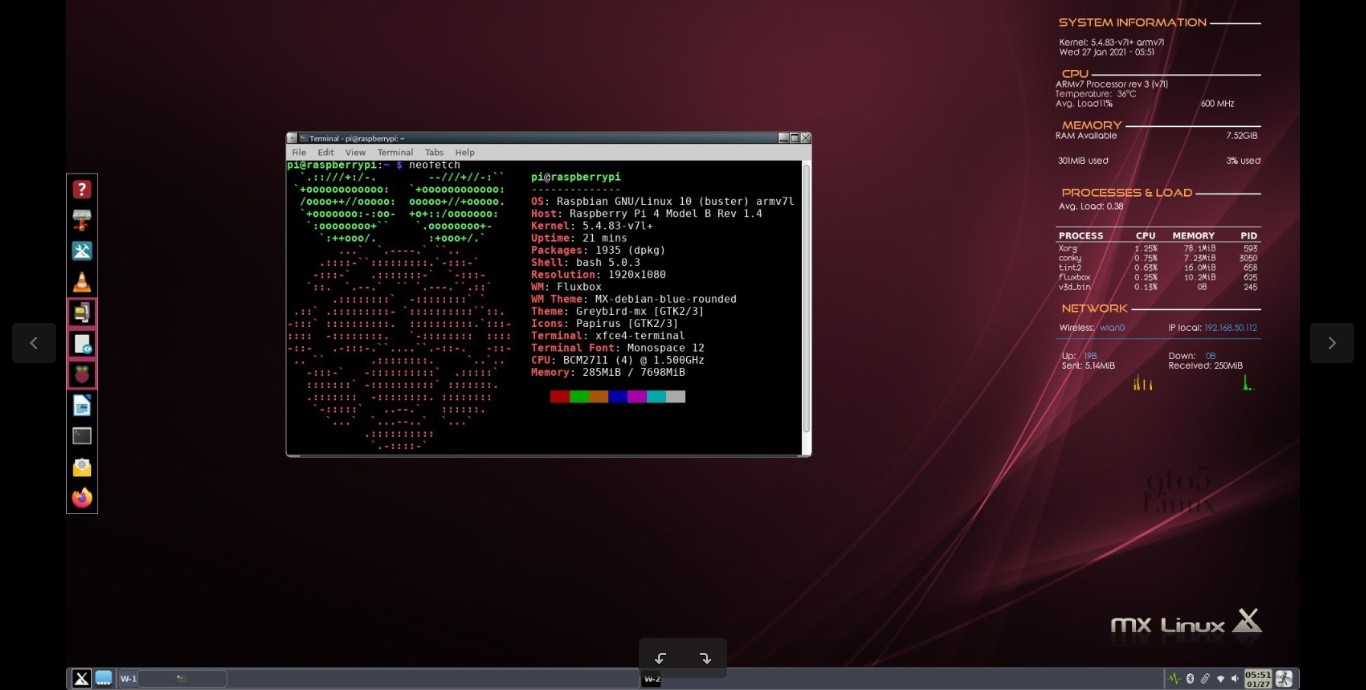Click the 'RAM Available' 7.52GiB value

tap(1242, 135)
